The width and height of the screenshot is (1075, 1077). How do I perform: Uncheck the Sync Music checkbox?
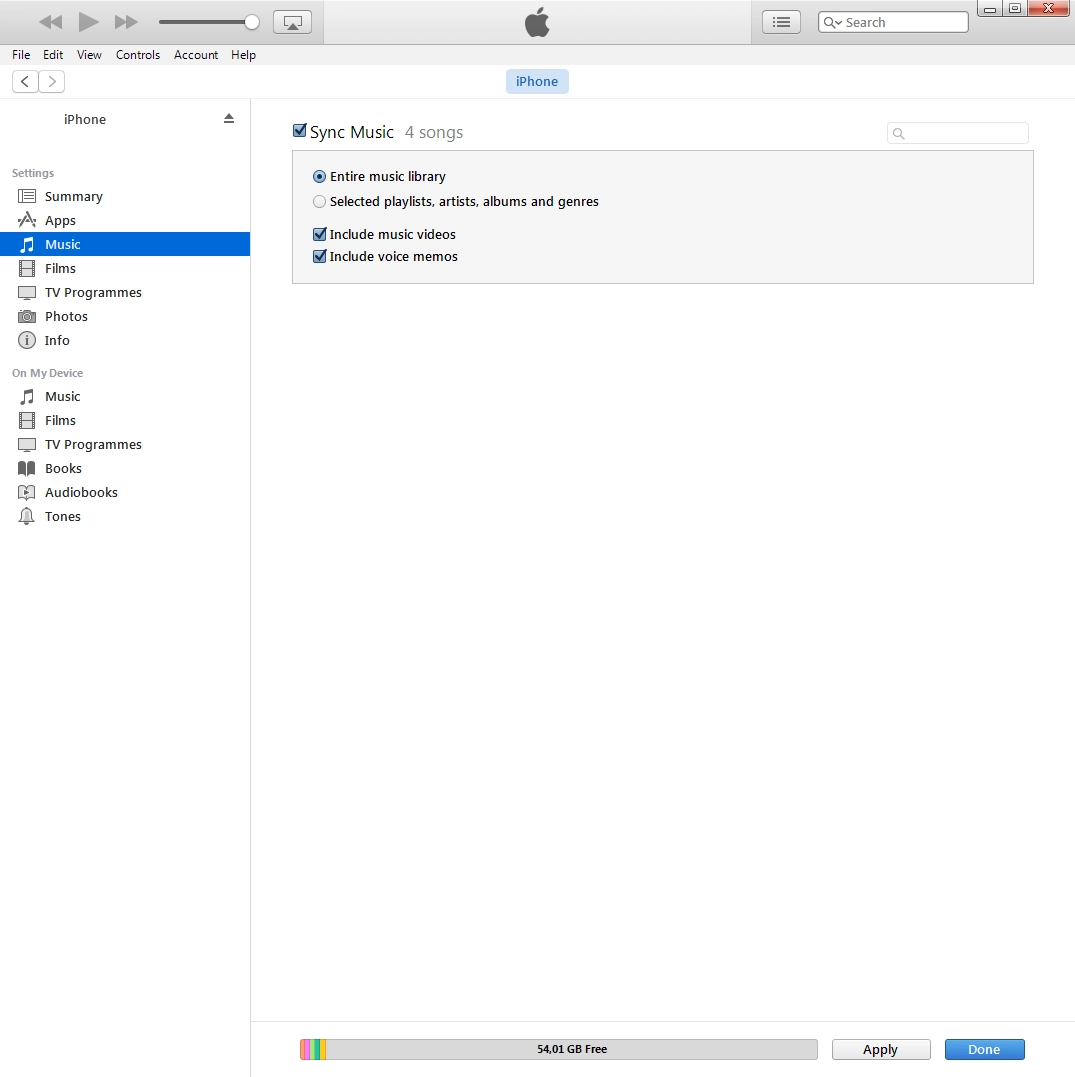(299, 131)
